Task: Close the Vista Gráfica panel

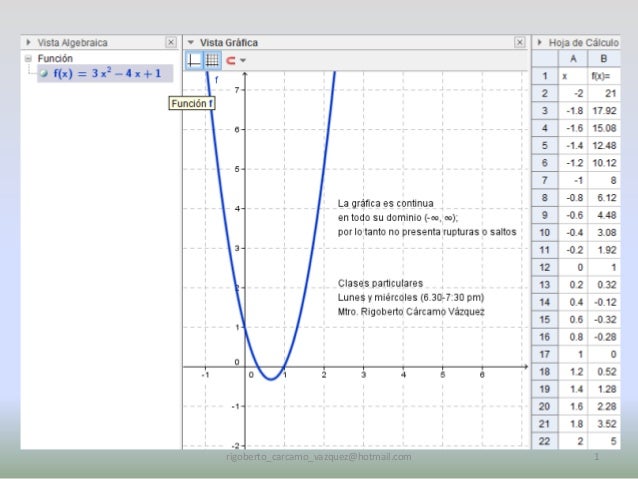Action: point(519,43)
